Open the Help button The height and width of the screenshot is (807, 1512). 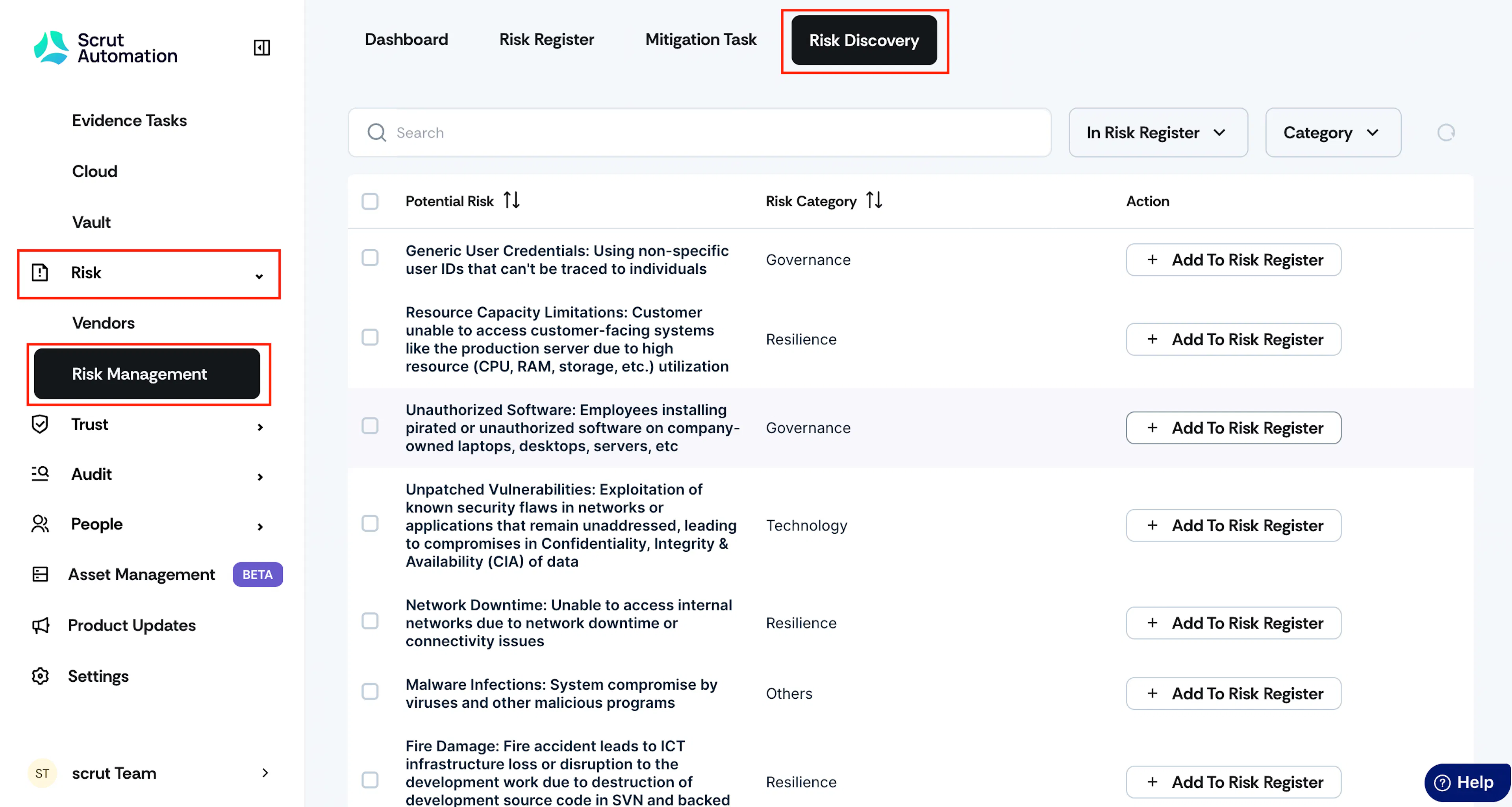(1466, 782)
